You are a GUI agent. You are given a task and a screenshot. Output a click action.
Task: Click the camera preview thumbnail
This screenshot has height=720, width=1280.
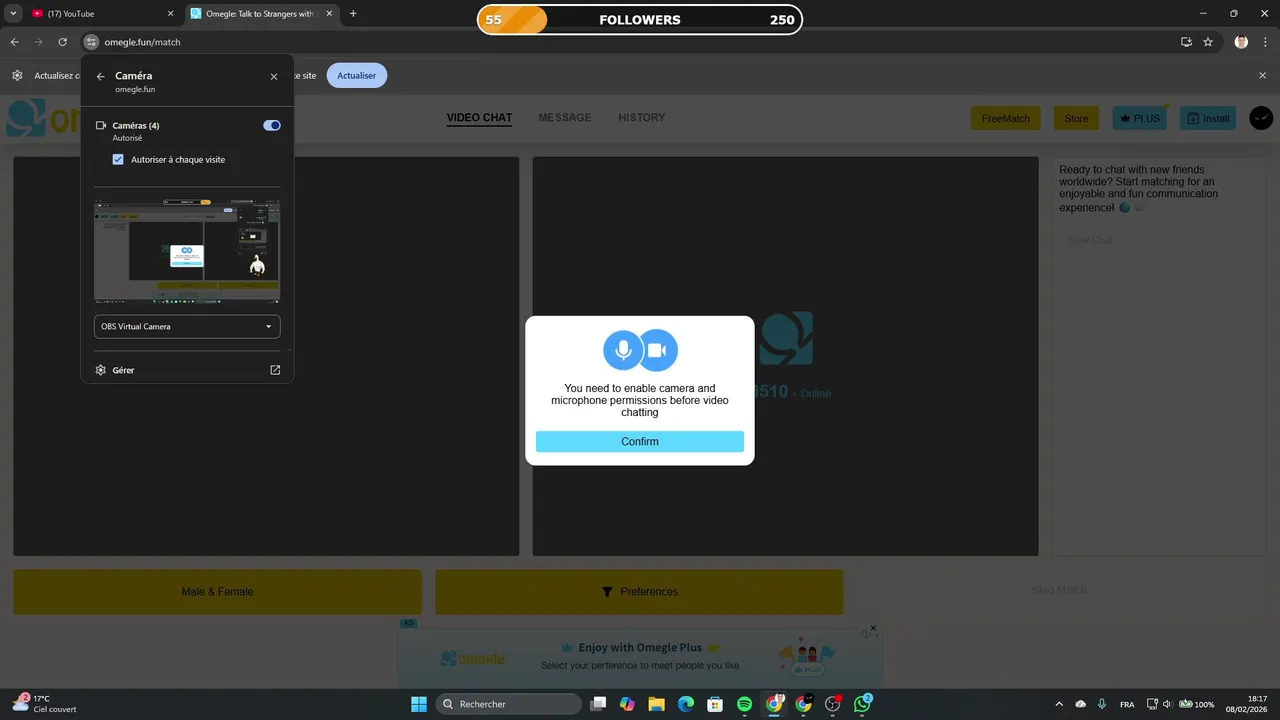(x=187, y=251)
